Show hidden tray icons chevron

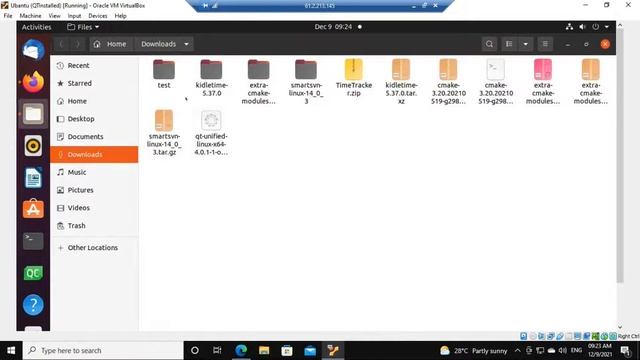[x=518, y=351]
